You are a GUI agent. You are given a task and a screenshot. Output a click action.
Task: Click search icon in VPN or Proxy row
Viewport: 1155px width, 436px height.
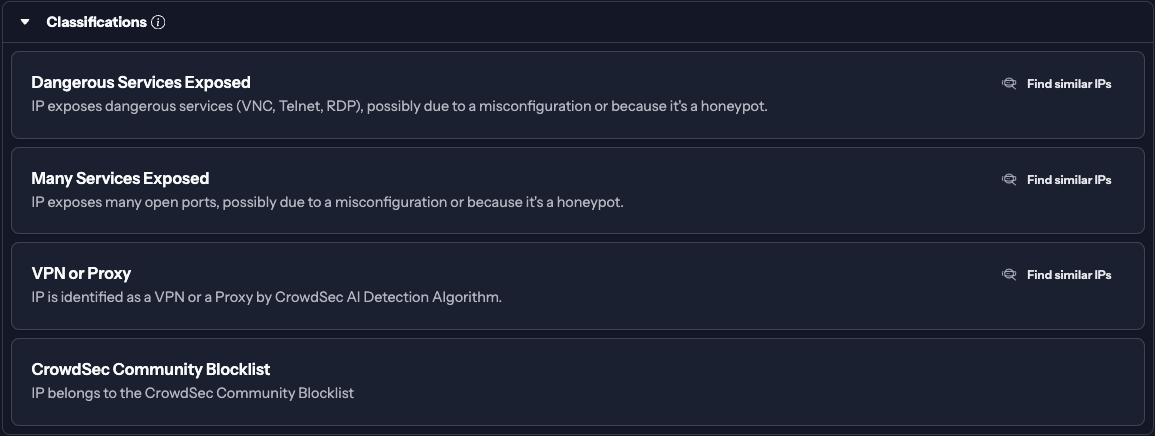tap(1009, 275)
